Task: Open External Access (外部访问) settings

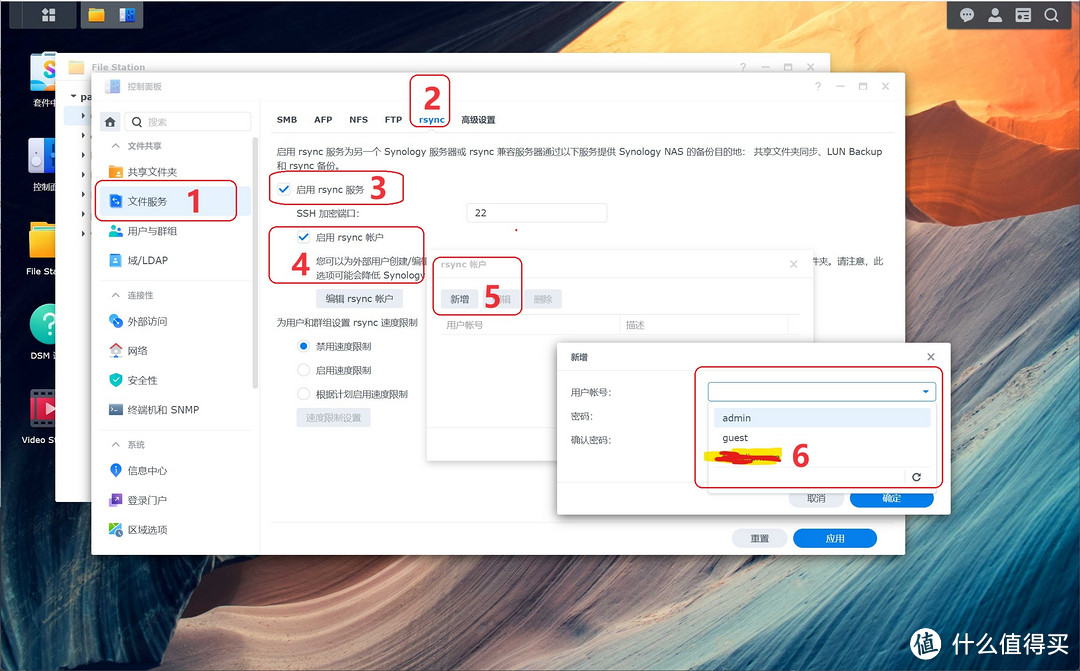Action: tap(138, 321)
